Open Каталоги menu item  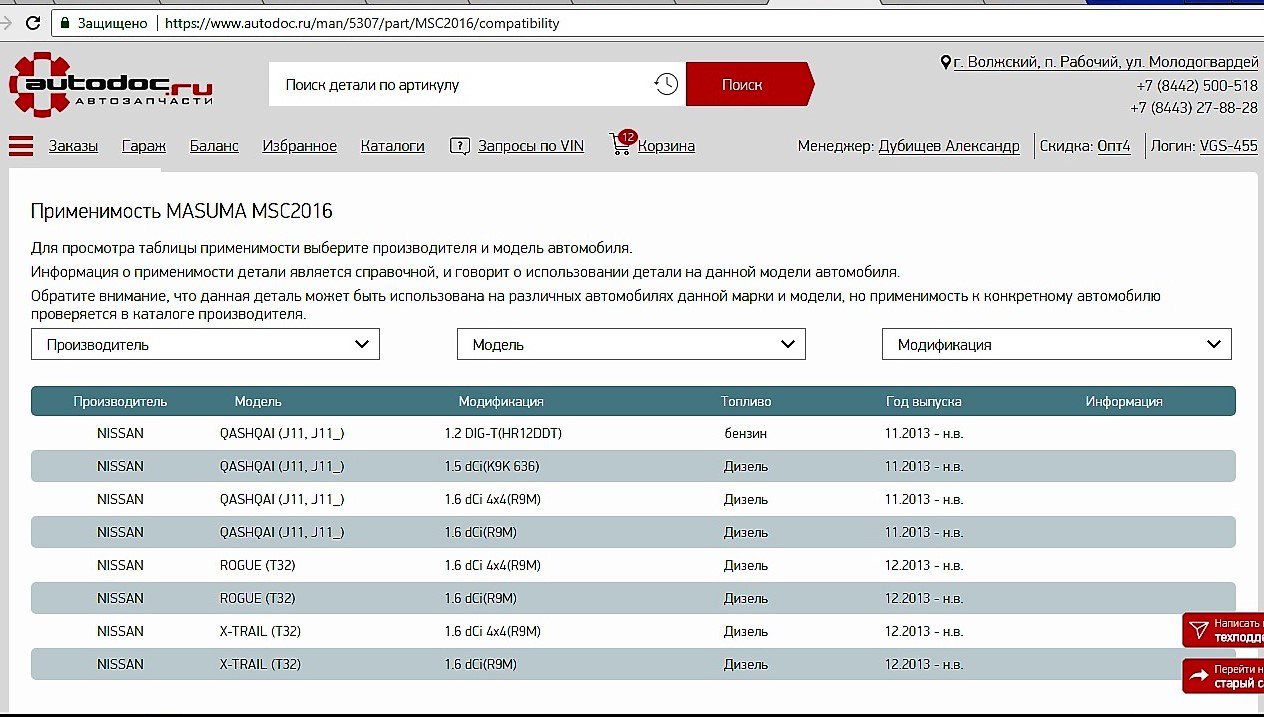coord(393,146)
